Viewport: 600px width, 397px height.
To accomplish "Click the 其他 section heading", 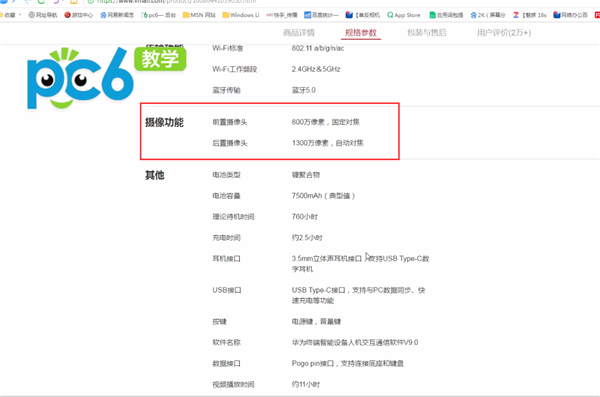I will pyautogui.click(x=155, y=175).
